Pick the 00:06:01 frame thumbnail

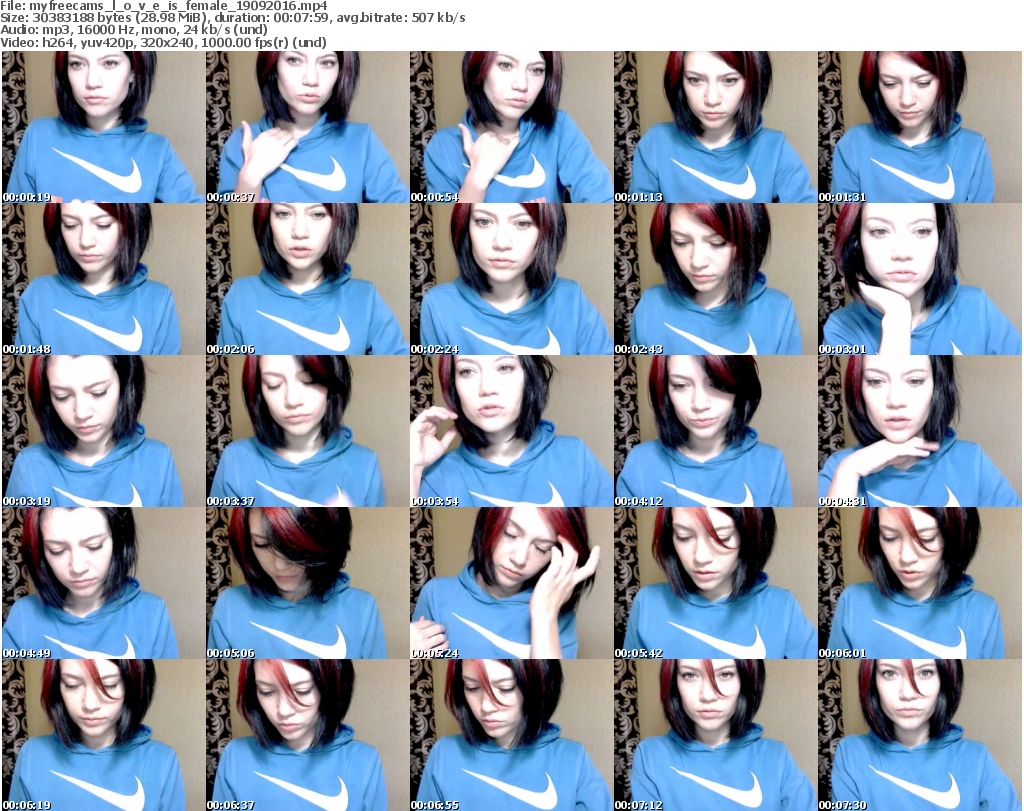919,583
